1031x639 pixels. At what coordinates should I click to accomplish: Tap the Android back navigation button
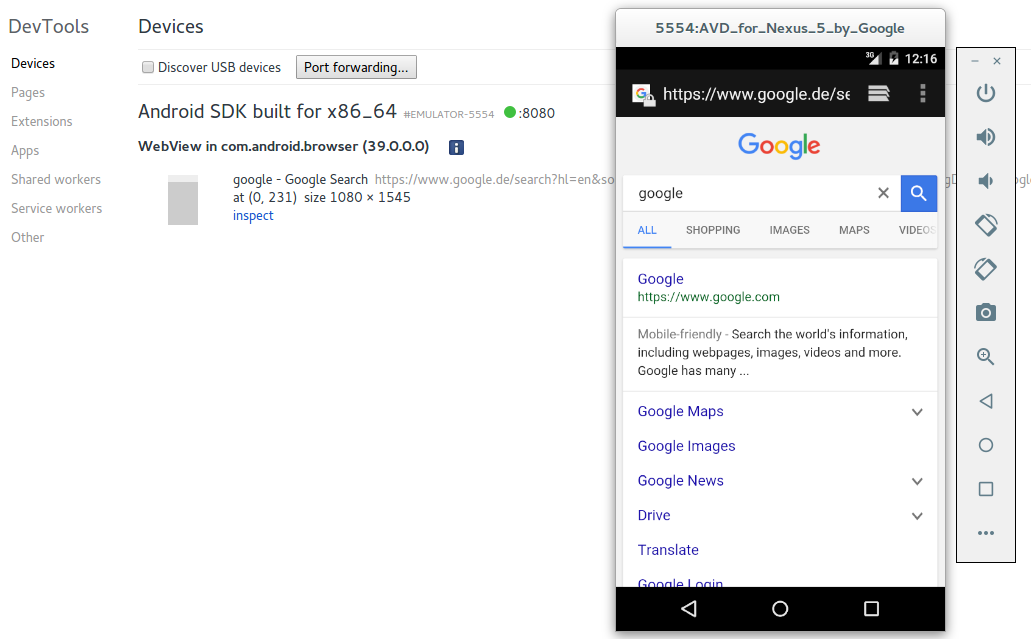pos(689,609)
